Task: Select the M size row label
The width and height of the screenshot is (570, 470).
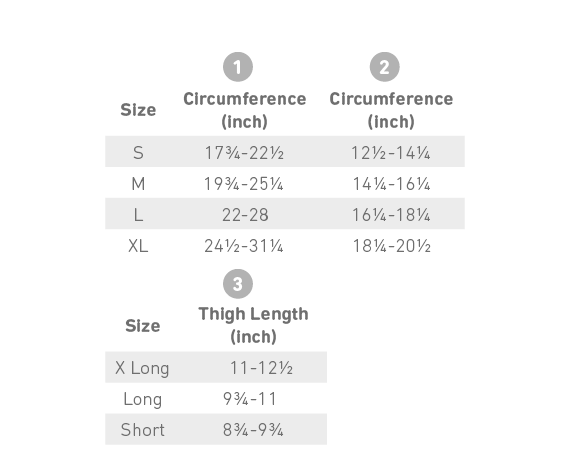Action: [x=138, y=184]
